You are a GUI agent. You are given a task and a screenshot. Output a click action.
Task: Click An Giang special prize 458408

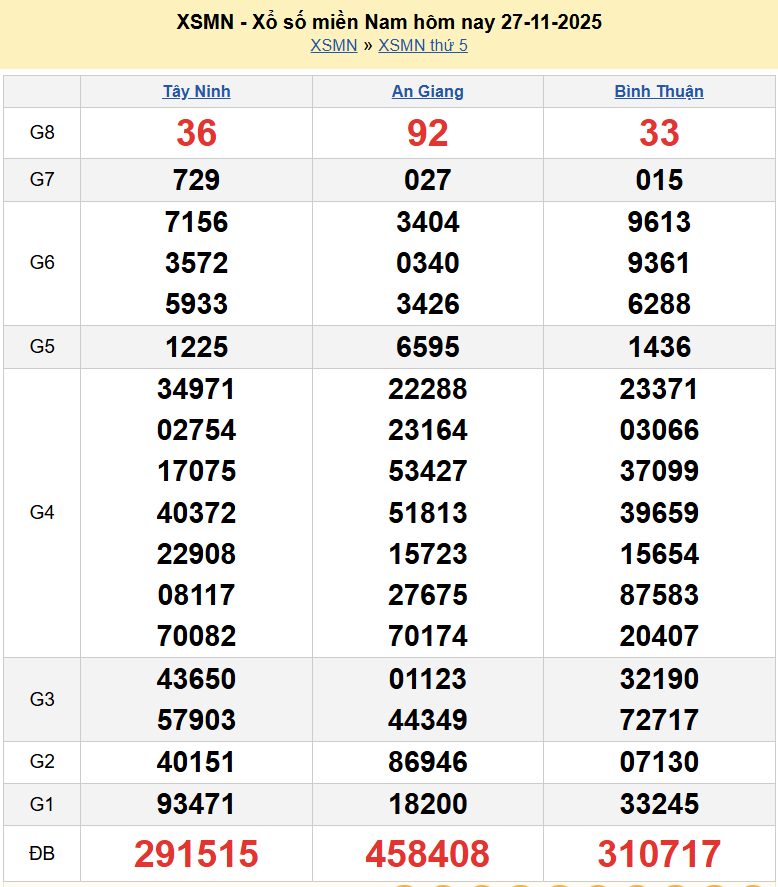tap(427, 854)
